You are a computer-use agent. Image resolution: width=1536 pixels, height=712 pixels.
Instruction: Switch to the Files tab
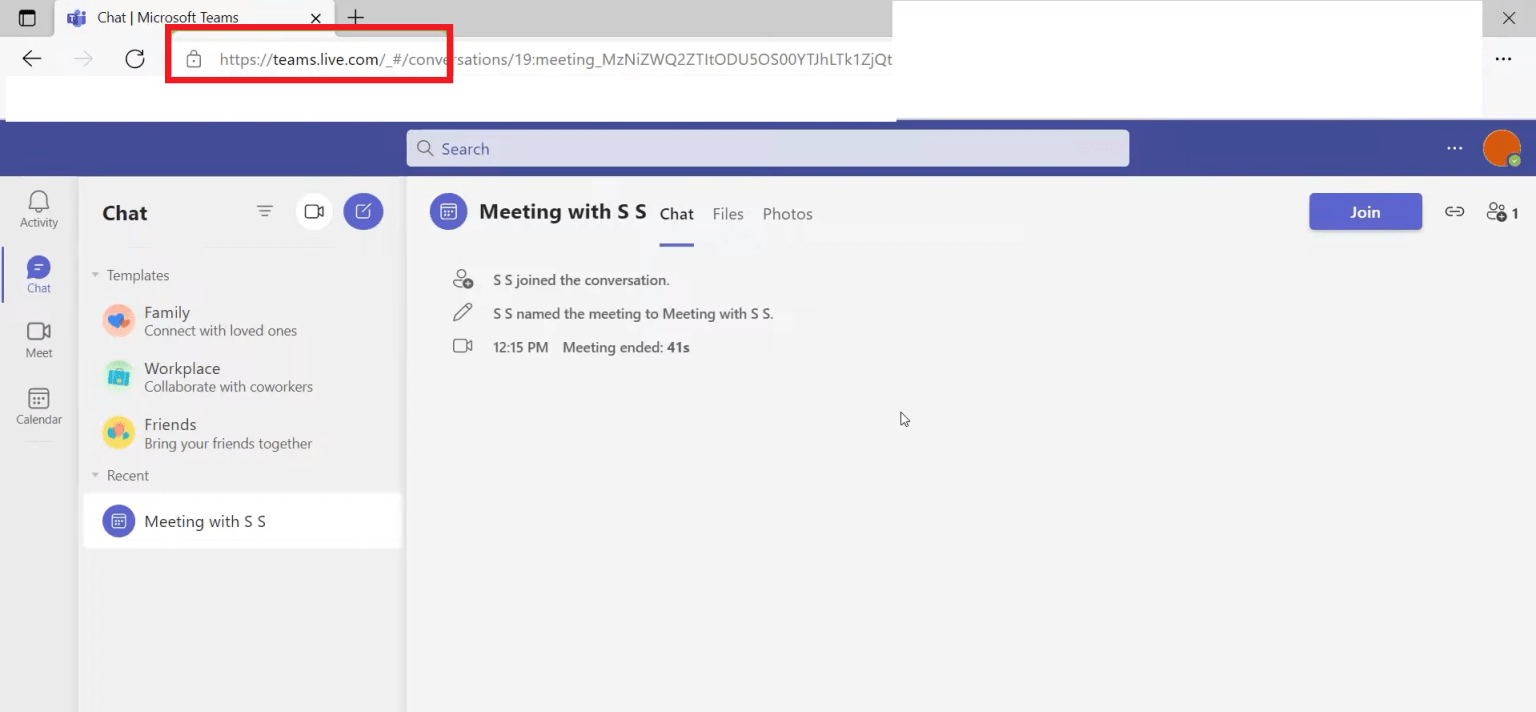tap(728, 213)
